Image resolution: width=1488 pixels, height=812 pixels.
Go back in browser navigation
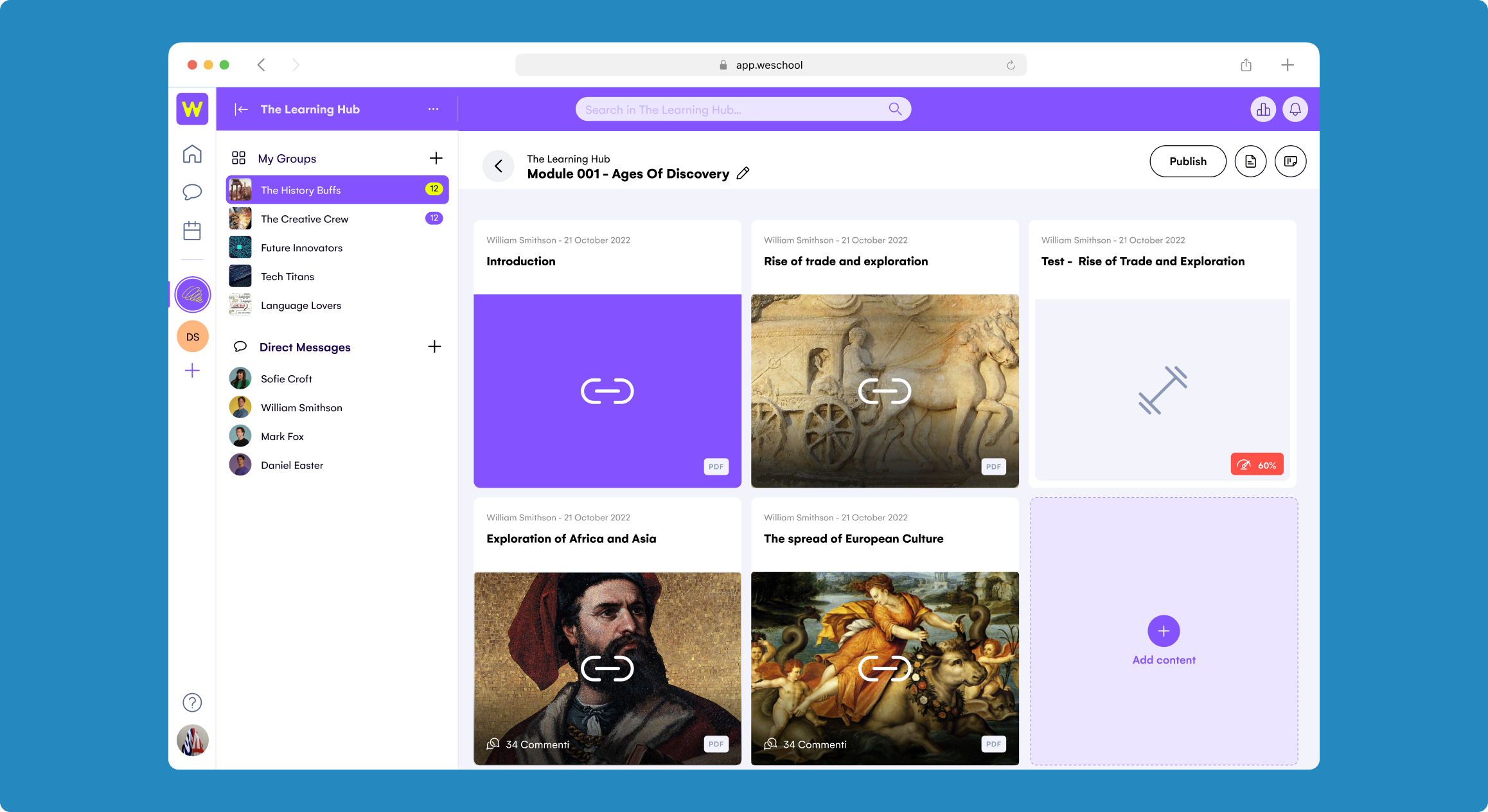coord(261,65)
